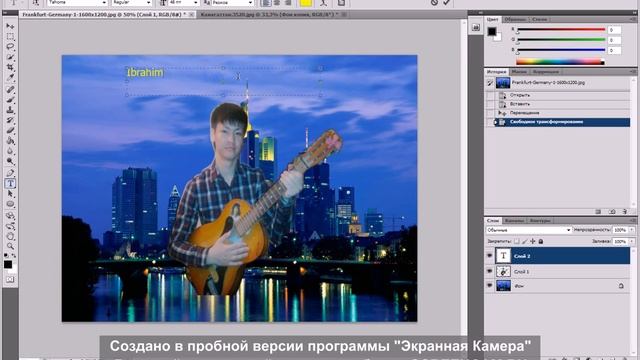Commit text edit with the checkmark
The width and height of the screenshot is (640, 360).
tap(447, 2)
